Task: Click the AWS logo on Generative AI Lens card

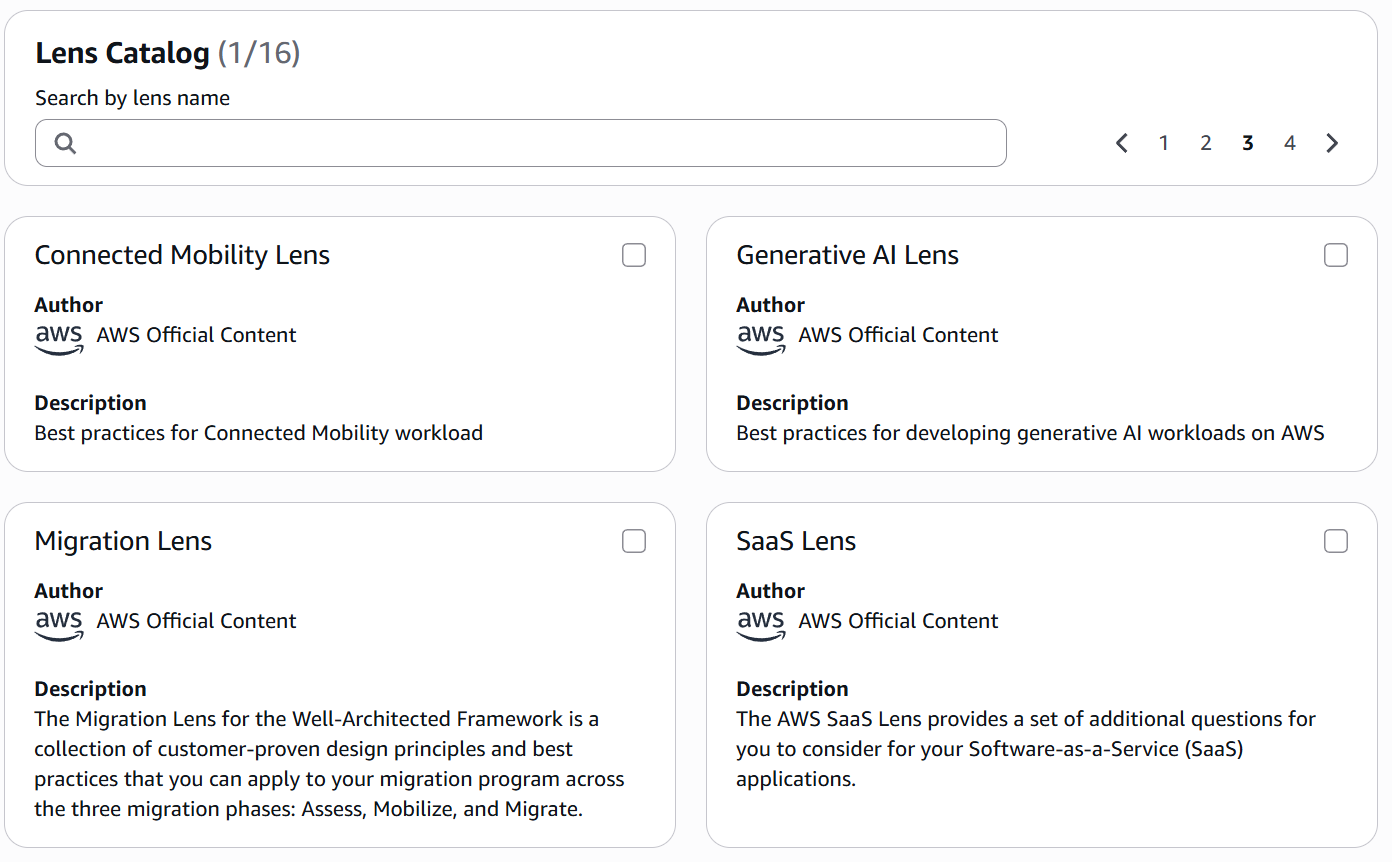Action: [x=761, y=337]
